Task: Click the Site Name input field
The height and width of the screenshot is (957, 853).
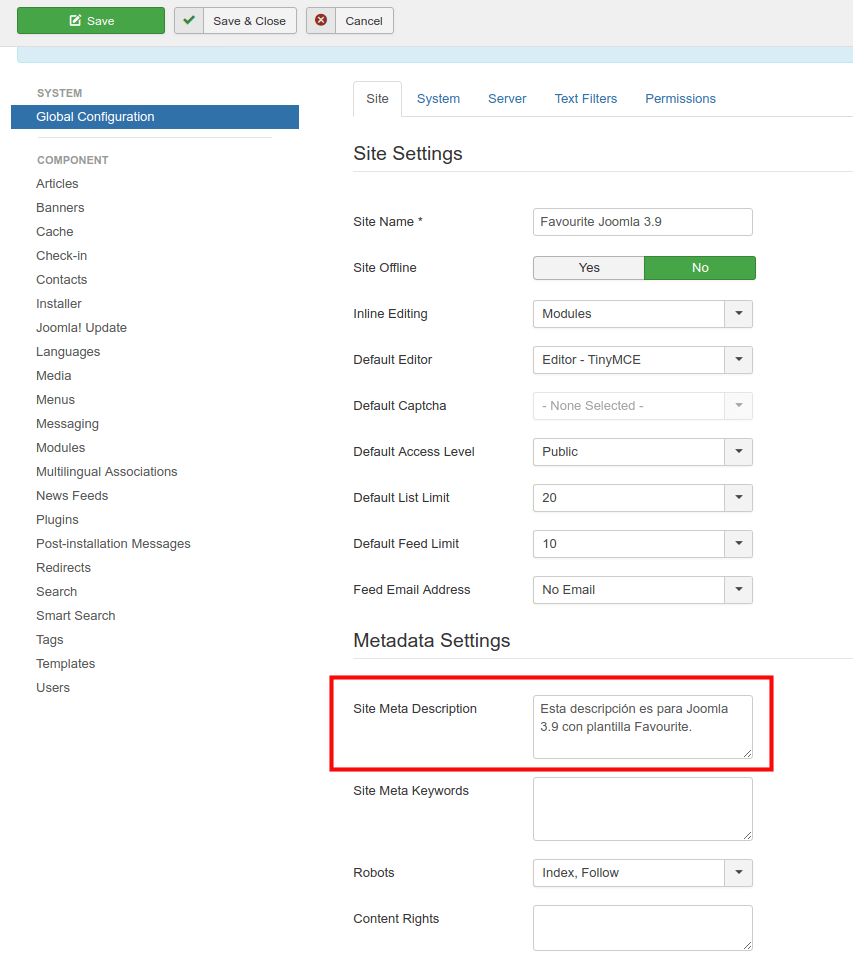Action: tap(642, 222)
